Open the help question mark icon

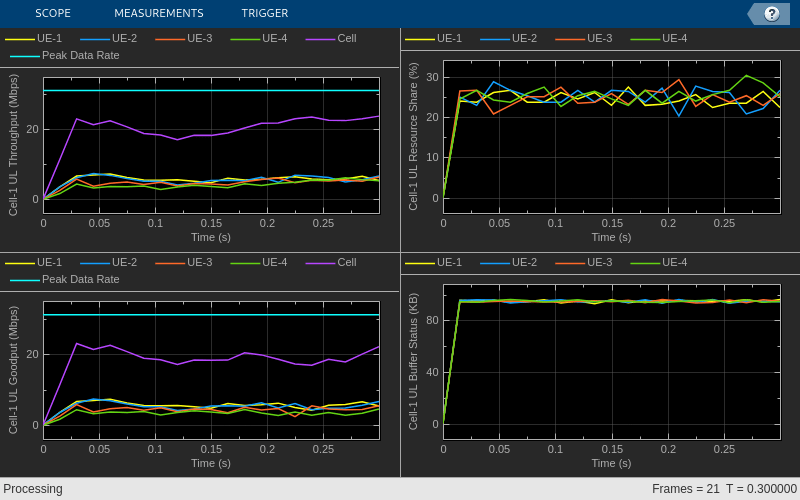click(771, 14)
